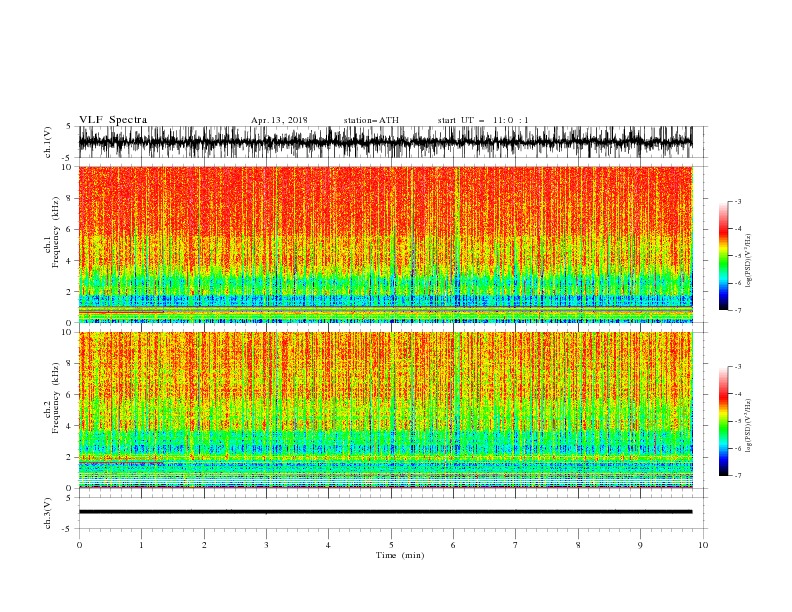Click time axis tick label "6"

453,545
